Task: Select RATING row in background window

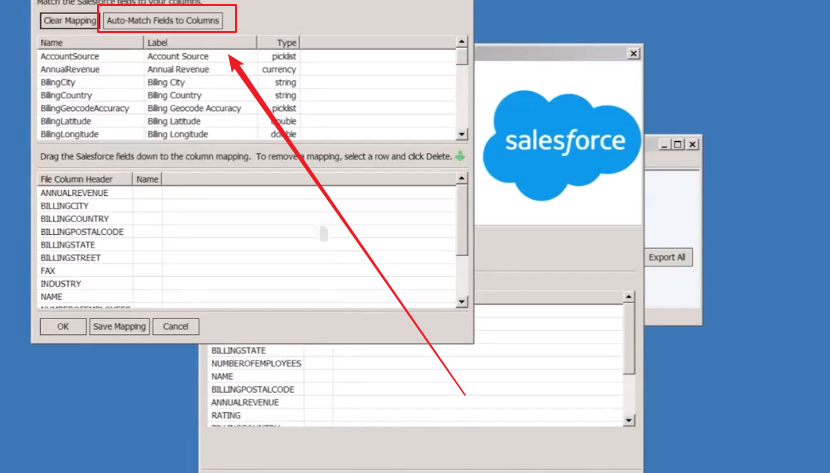Action: click(416, 415)
